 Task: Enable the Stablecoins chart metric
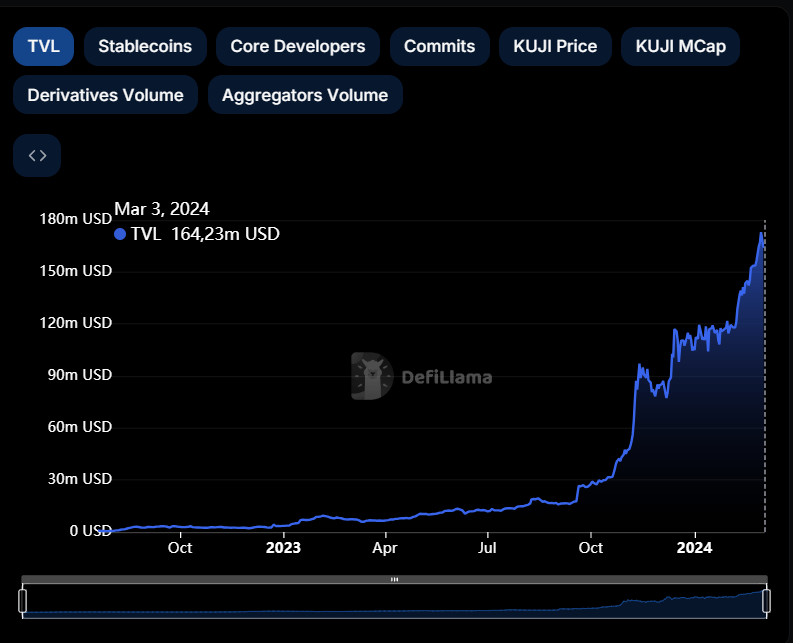(145, 46)
